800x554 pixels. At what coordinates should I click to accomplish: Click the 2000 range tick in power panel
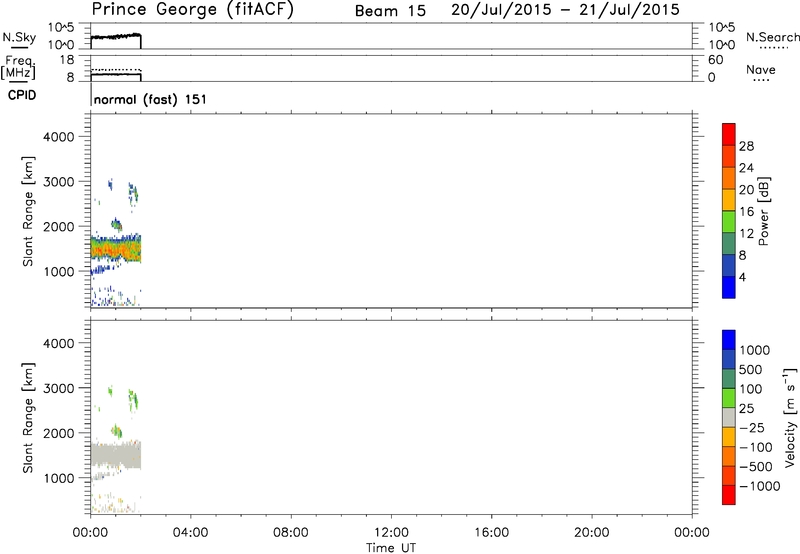click(x=59, y=227)
